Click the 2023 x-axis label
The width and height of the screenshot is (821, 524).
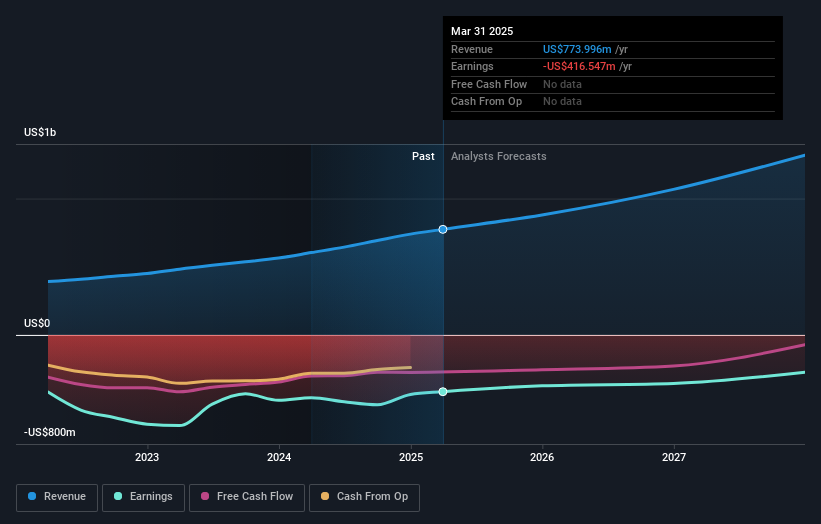tap(147, 457)
